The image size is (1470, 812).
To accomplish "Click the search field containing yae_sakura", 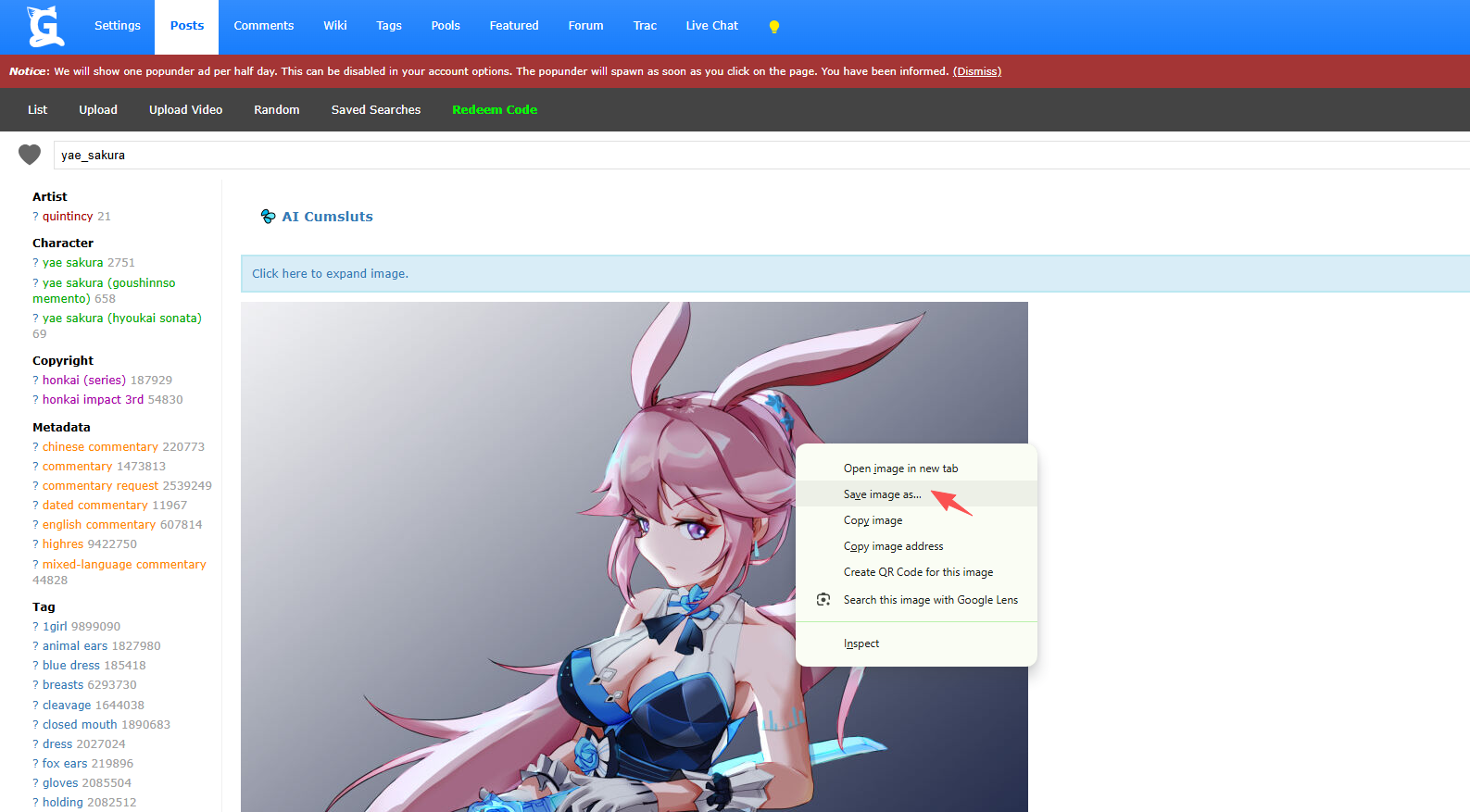I will (x=761, y=156).
